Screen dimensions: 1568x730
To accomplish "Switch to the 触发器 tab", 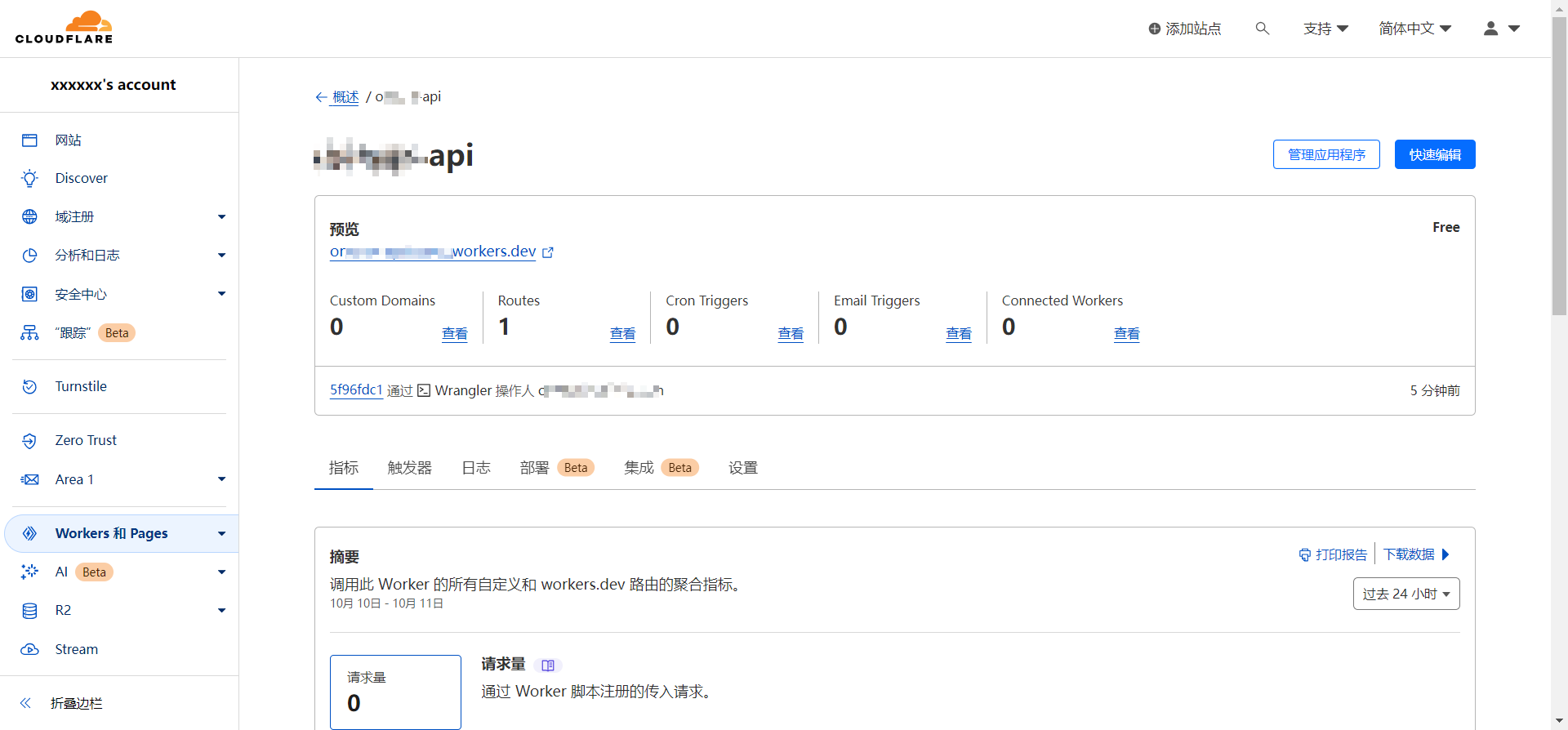I will tap(410, 468).
